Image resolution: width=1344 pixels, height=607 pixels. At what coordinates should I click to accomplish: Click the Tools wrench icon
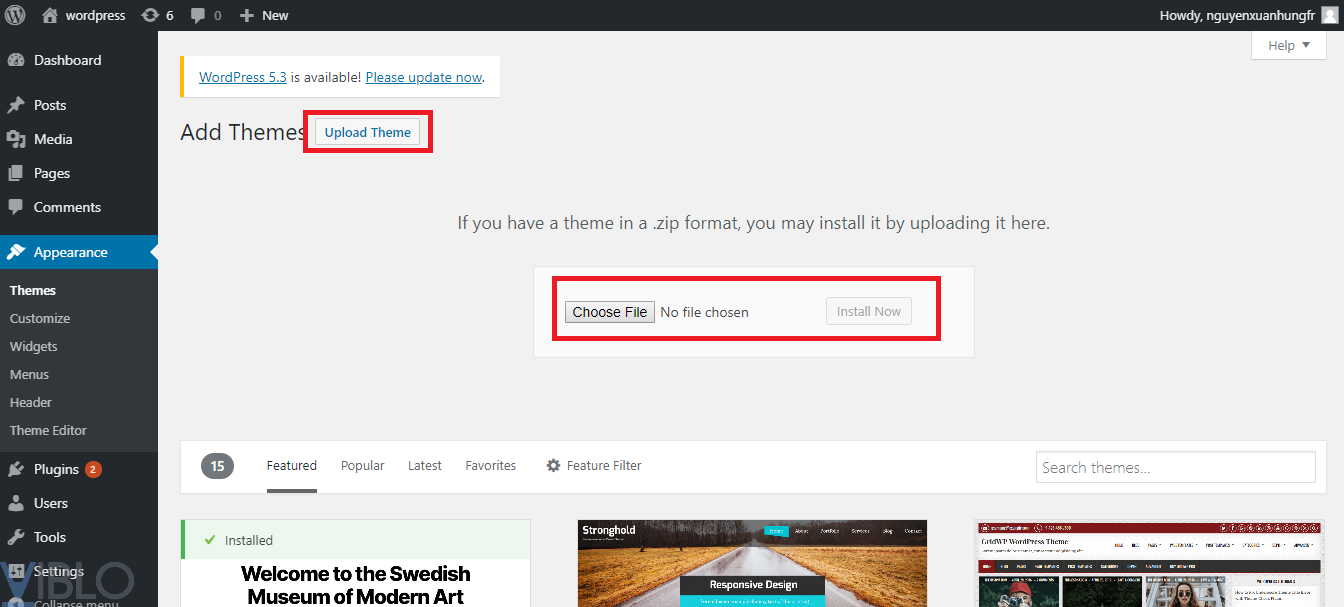click(16, 537)
